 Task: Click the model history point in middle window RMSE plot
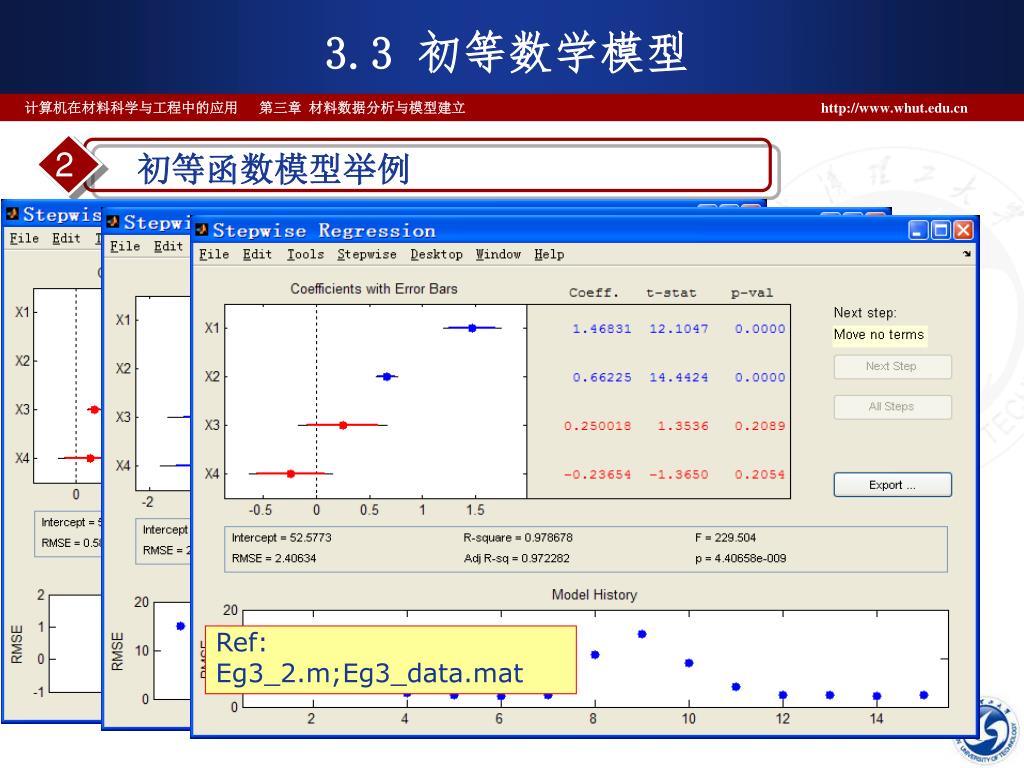click(181, 626)
